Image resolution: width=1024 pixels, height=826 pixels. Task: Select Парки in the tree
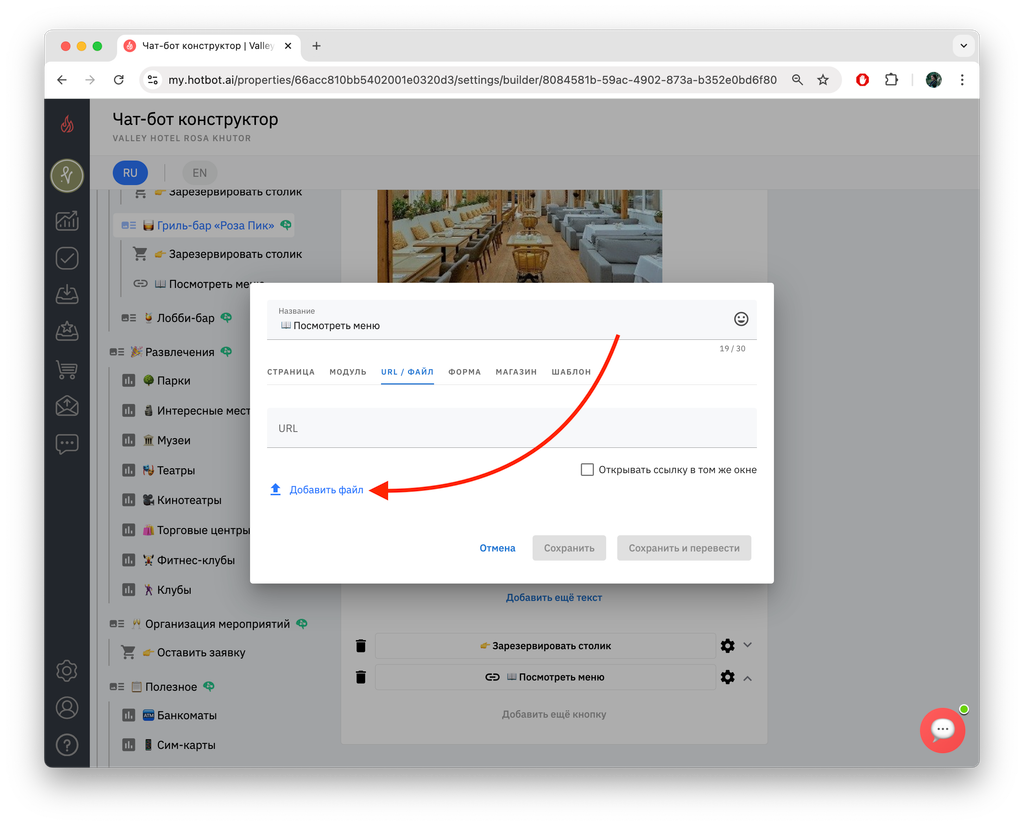click(174, 381)
